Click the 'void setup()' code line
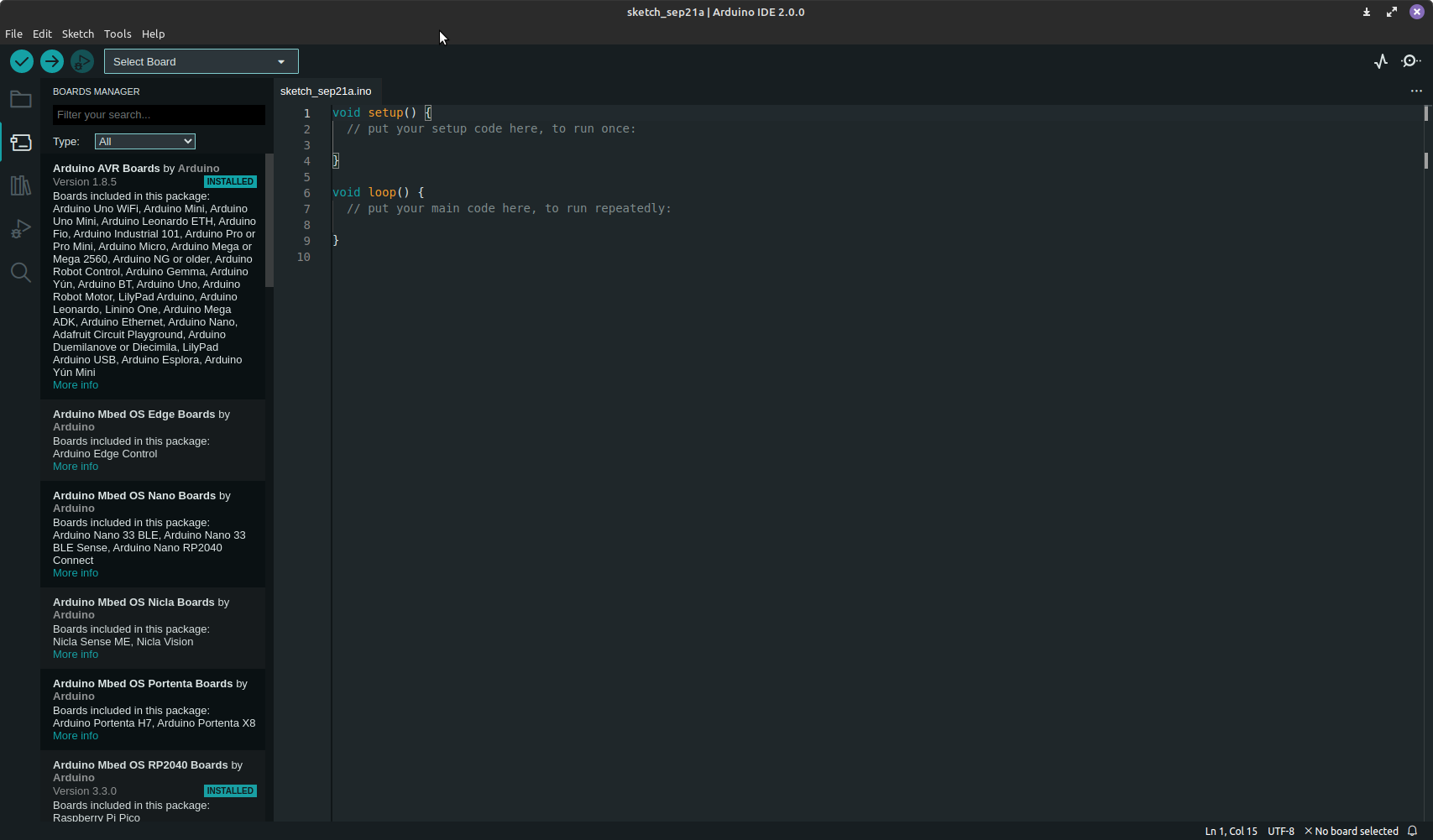The width and height of the screenshot is (1433, 840). pos(382,112)
